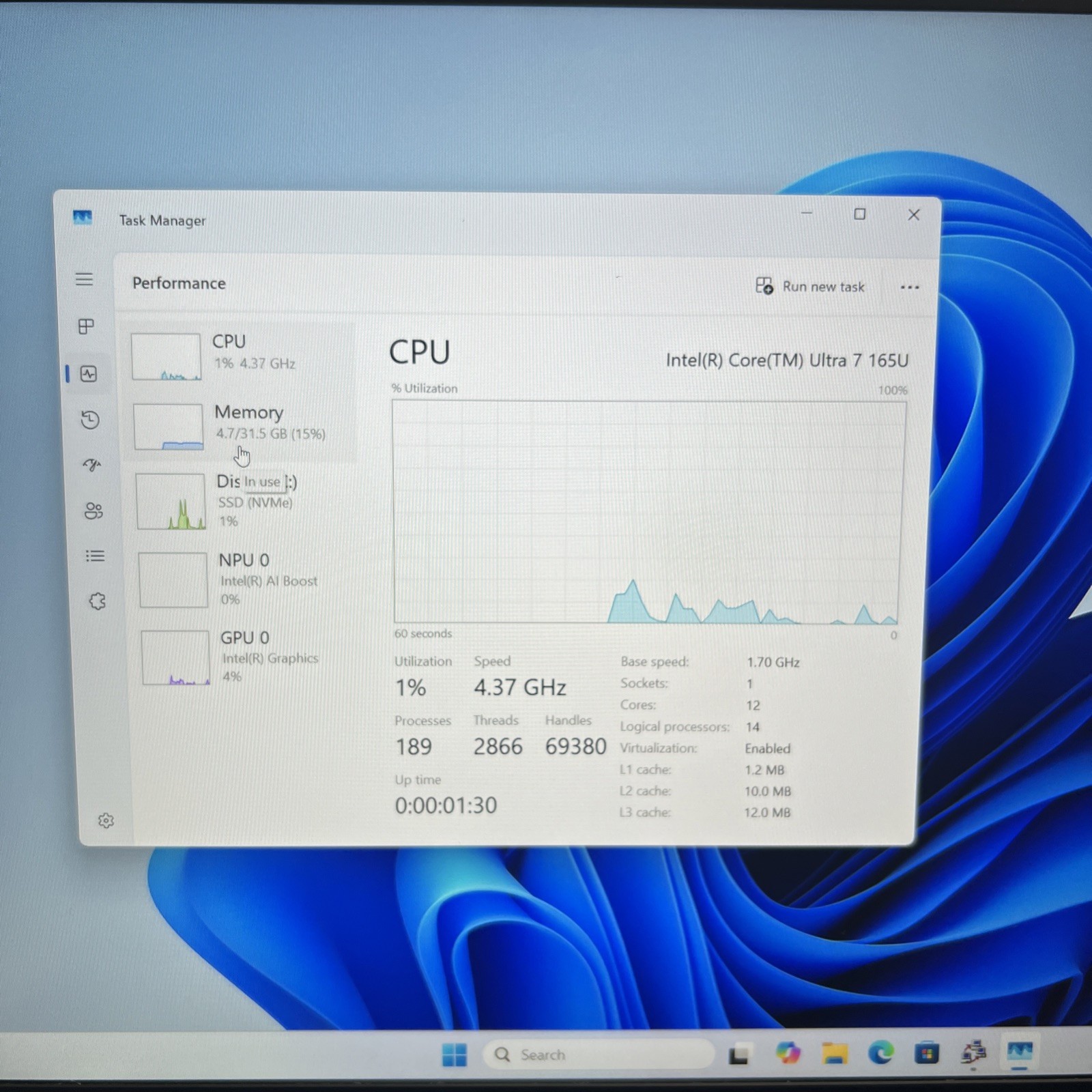Click the Disk mini graph thumbnail
The height and width of the screenshot is (1092, 1092).
[171, 502]
